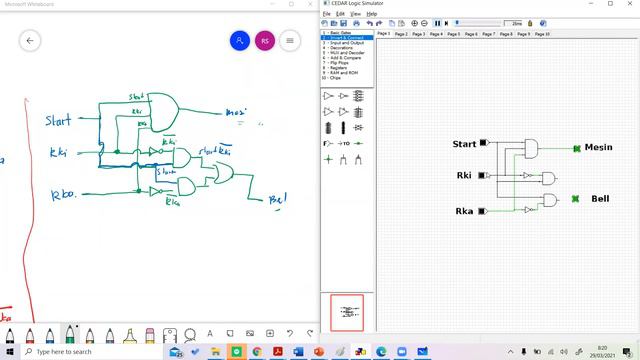The width and height of the screenshot is (640, 360).
Task: Open Whiteboard settings hamburger menu
Action: coord(290,41)
